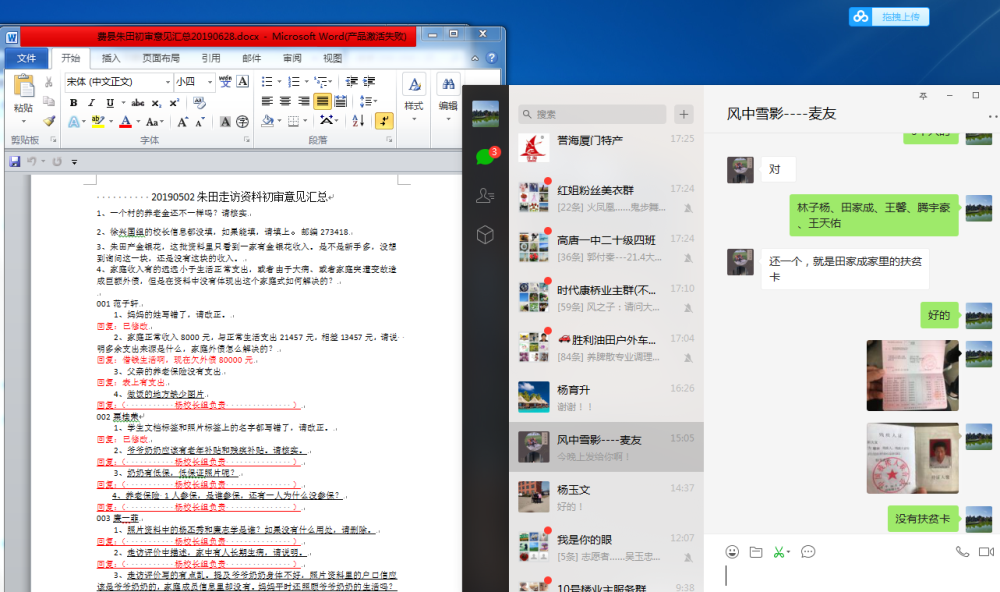Image resolution: width=1000 pixels, height=592 pixels.
Task: Open the 杨育升 conversation
Action: tap(607, 397)
